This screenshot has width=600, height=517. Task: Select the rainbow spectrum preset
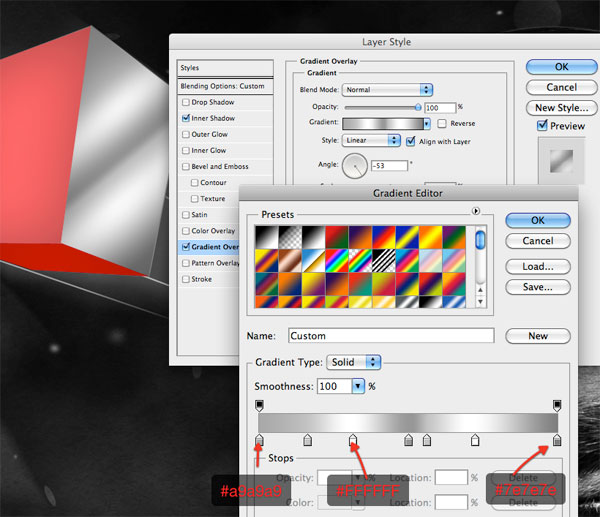click(x=337, y=261)
